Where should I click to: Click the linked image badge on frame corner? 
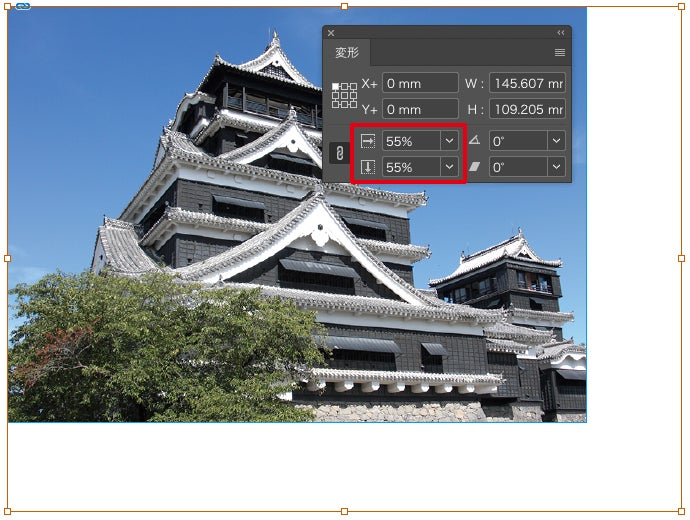pos(23,6)
